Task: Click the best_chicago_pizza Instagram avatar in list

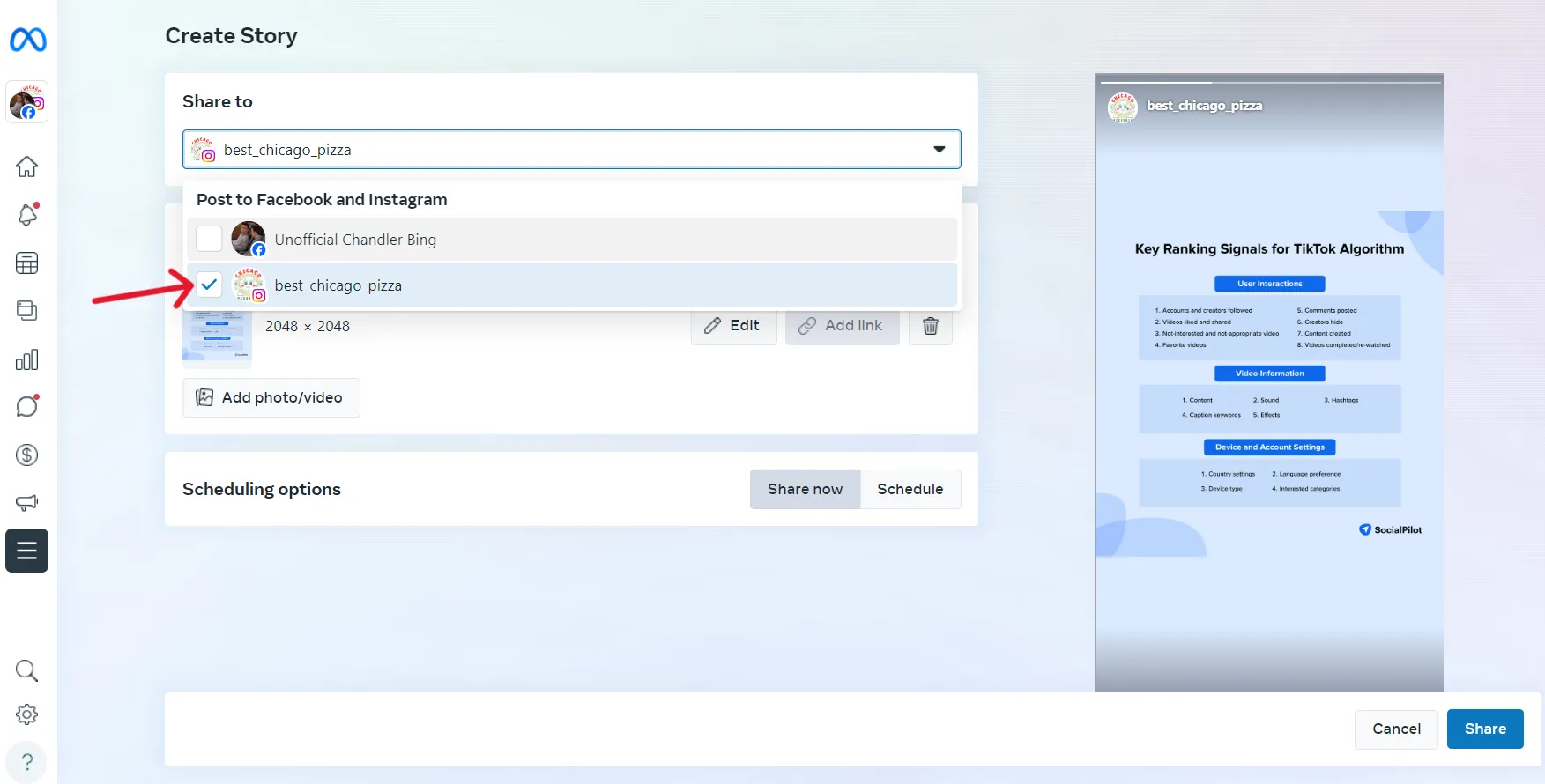Action: click(x=248, y=285)
